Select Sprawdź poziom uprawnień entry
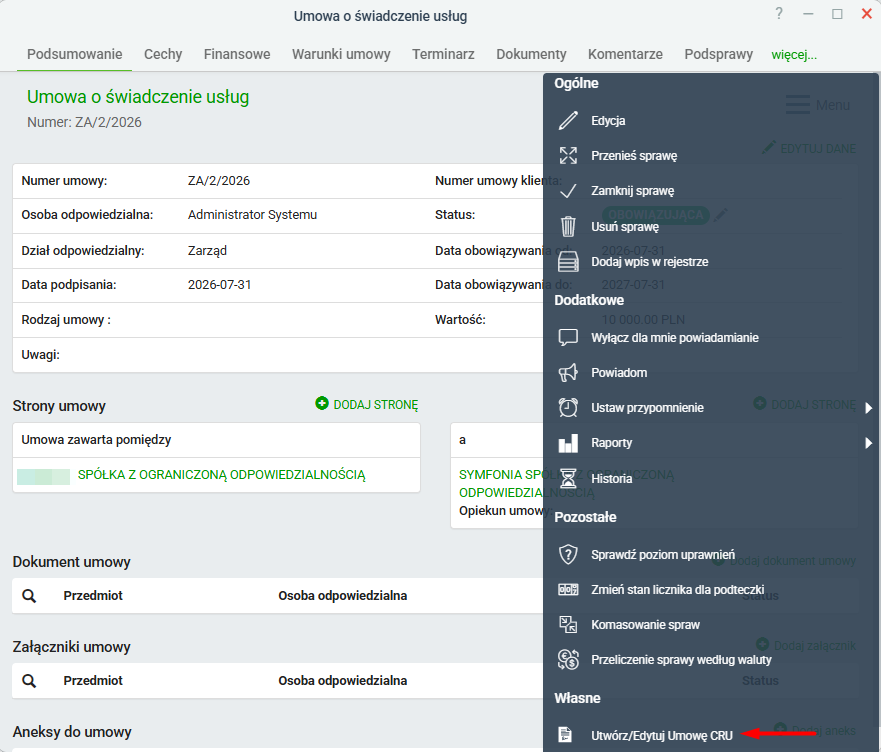881x752 pixels. pyautogui.click(x=663, y=555)
